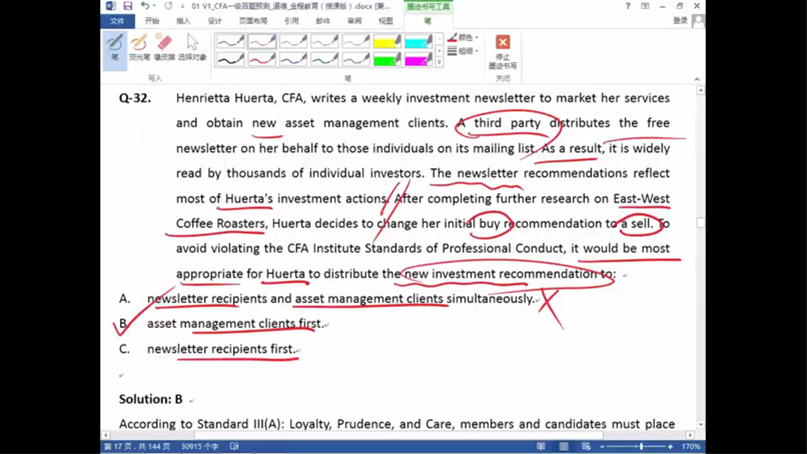Choose the yellow highlighter pen swatch

click(386, 41)
